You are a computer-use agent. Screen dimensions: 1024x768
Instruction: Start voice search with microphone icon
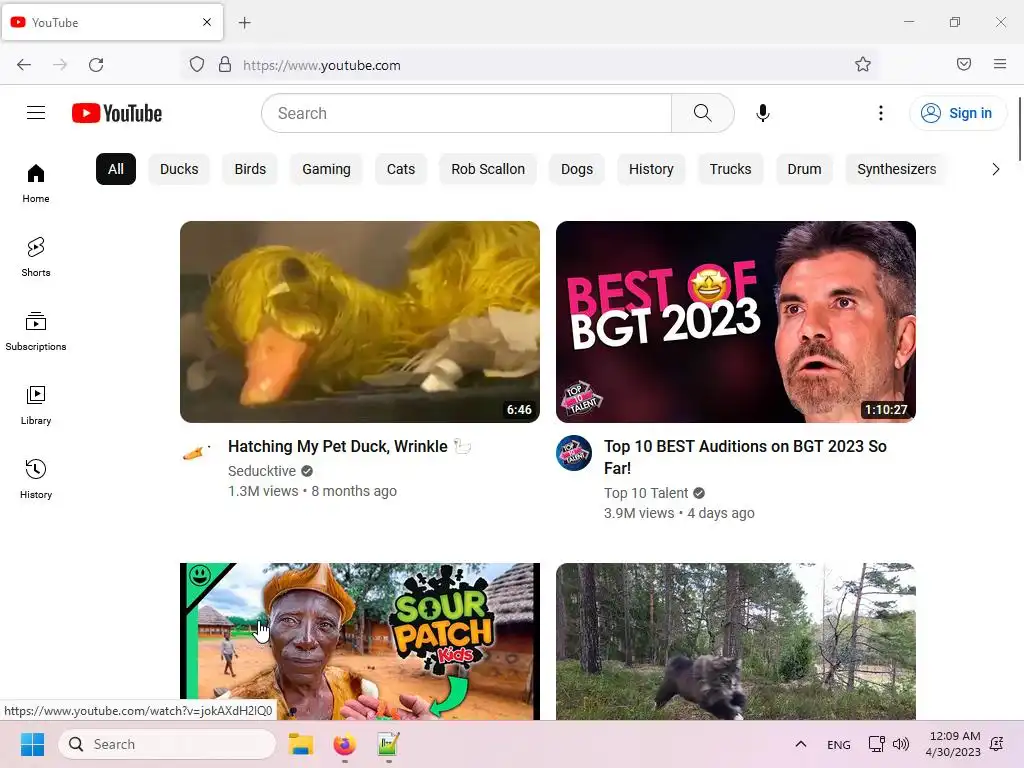(x=762, y=113)
